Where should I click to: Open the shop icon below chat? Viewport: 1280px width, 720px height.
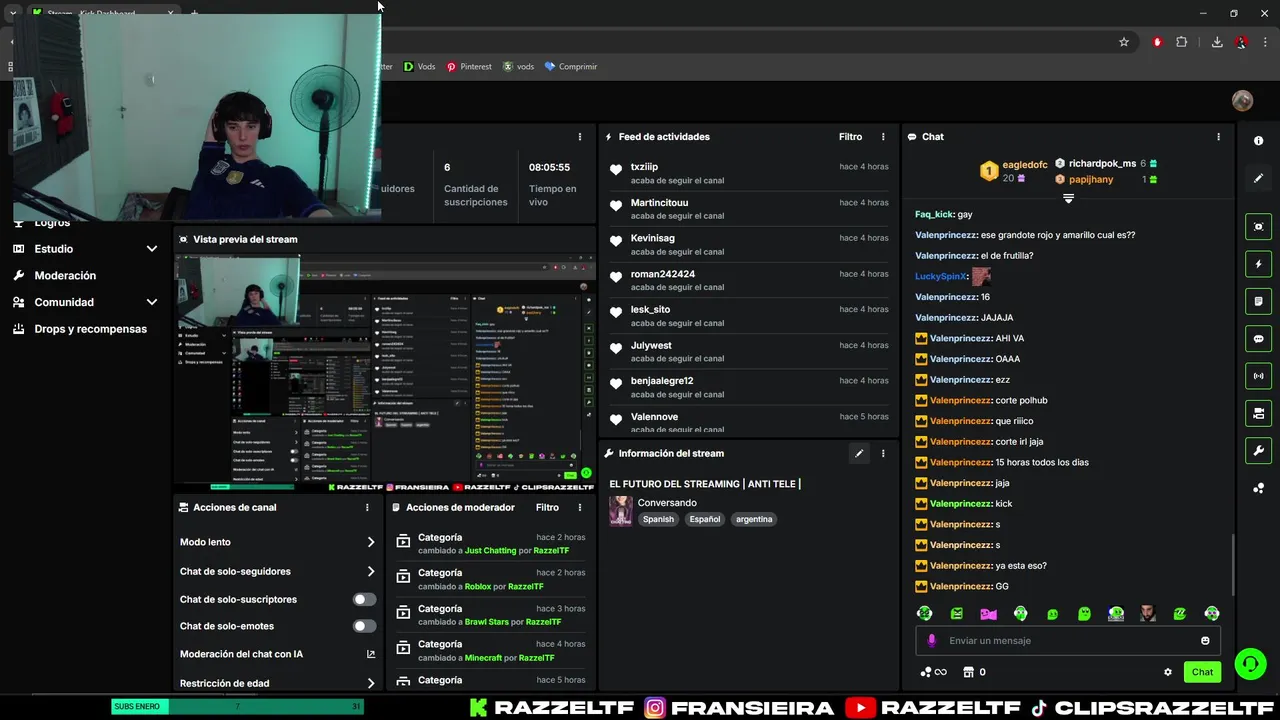[968, 672]
